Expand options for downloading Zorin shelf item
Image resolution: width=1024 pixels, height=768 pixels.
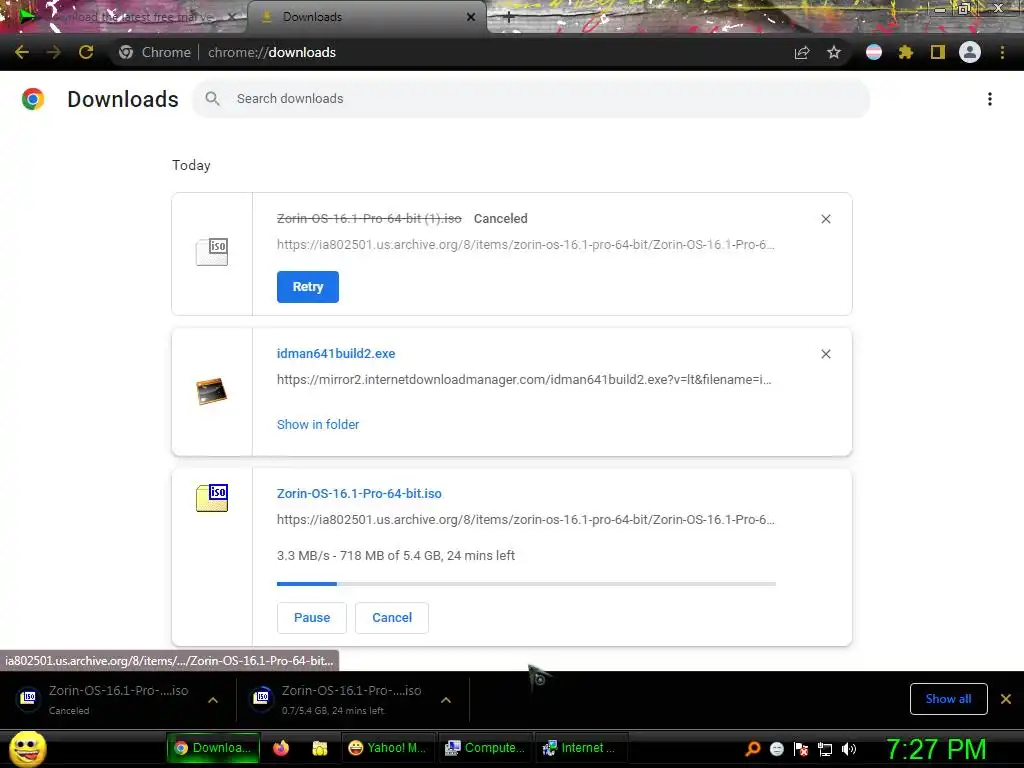click(x=446, y=700)
